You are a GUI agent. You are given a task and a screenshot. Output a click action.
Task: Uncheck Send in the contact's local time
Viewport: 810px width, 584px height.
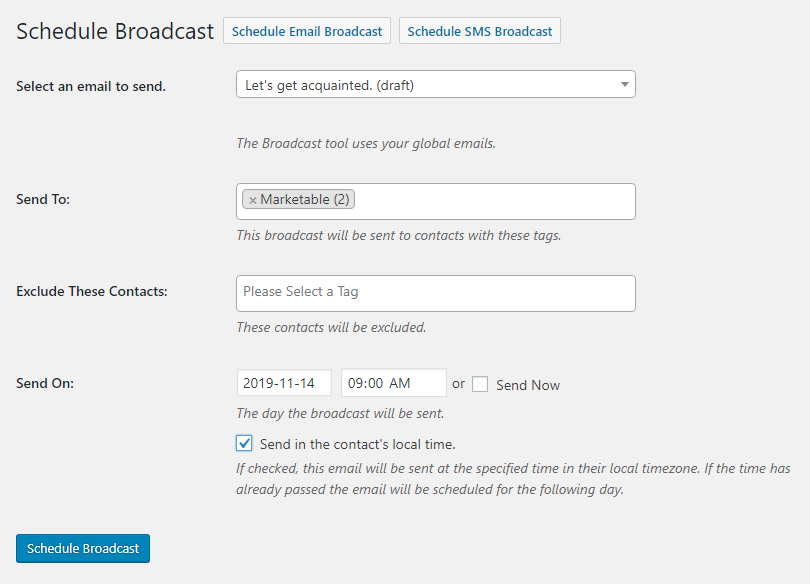(x=244, y=444)
